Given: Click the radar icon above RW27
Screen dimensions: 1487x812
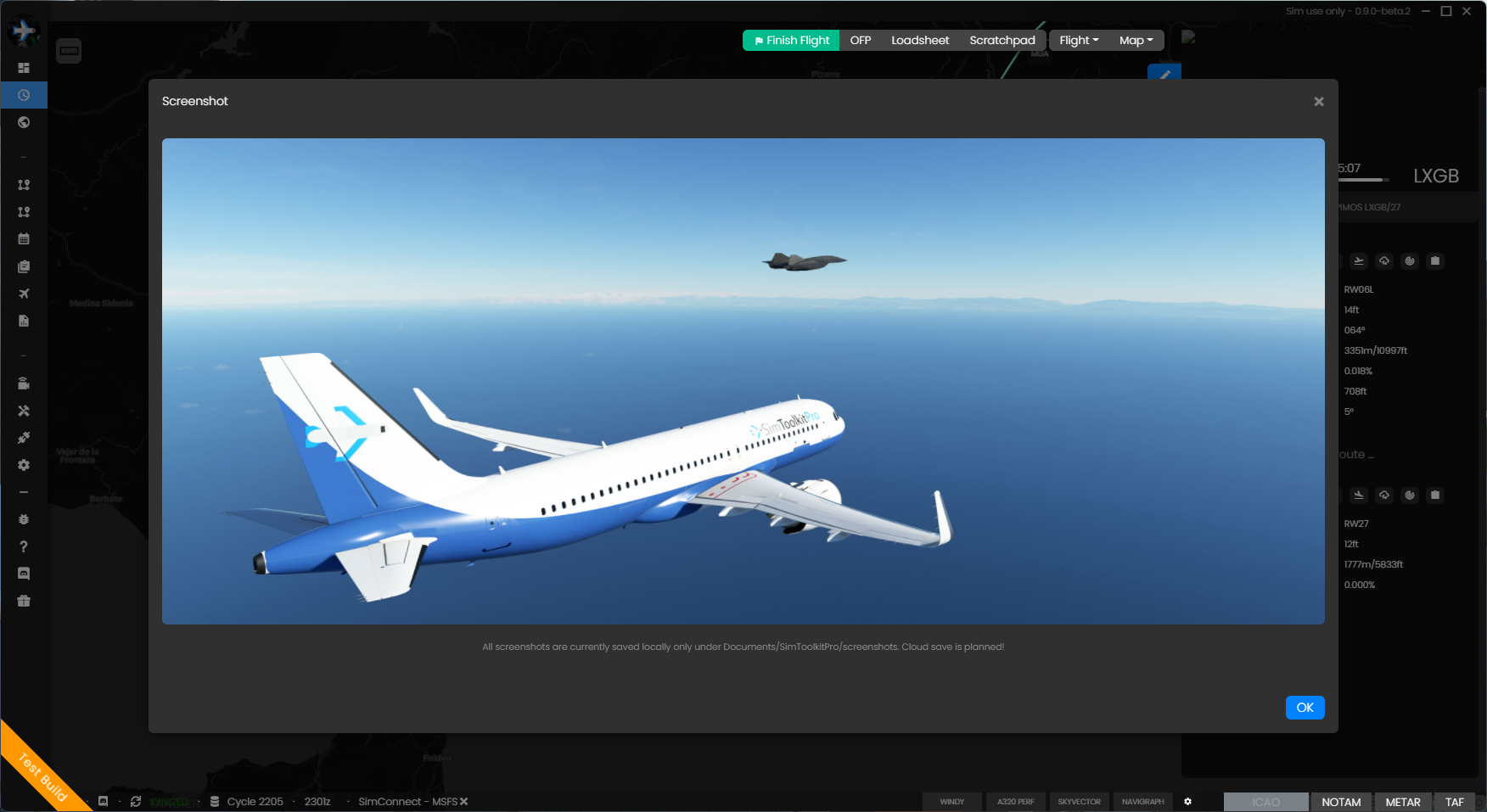Looking at the screenshot, I should click(x=1410, y=496).
